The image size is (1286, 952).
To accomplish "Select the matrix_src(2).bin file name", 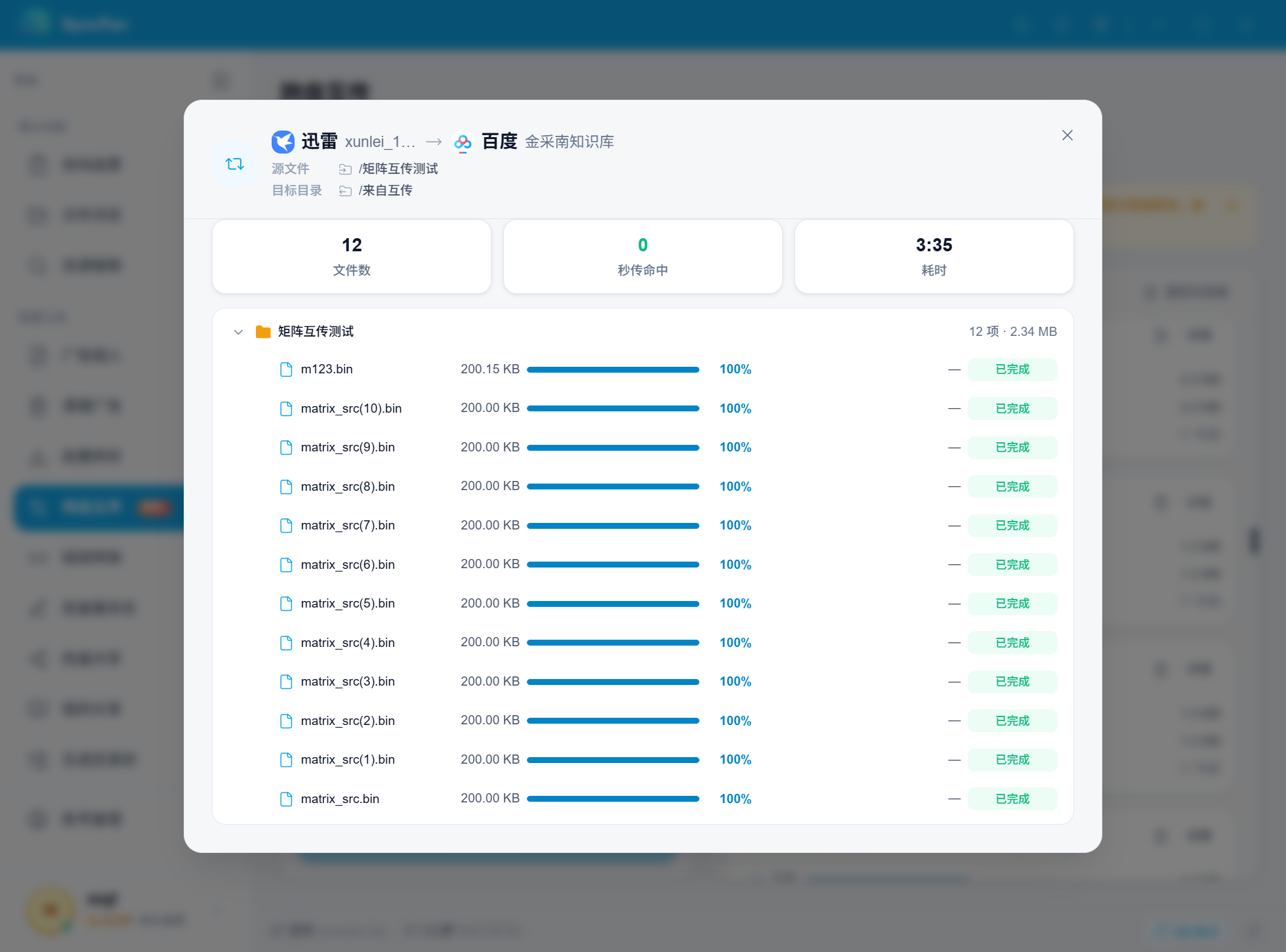I will pos(348,721).
